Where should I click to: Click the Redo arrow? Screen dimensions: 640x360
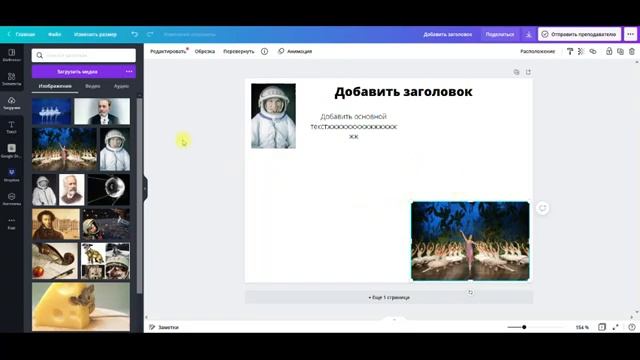[x=150, y=34]
